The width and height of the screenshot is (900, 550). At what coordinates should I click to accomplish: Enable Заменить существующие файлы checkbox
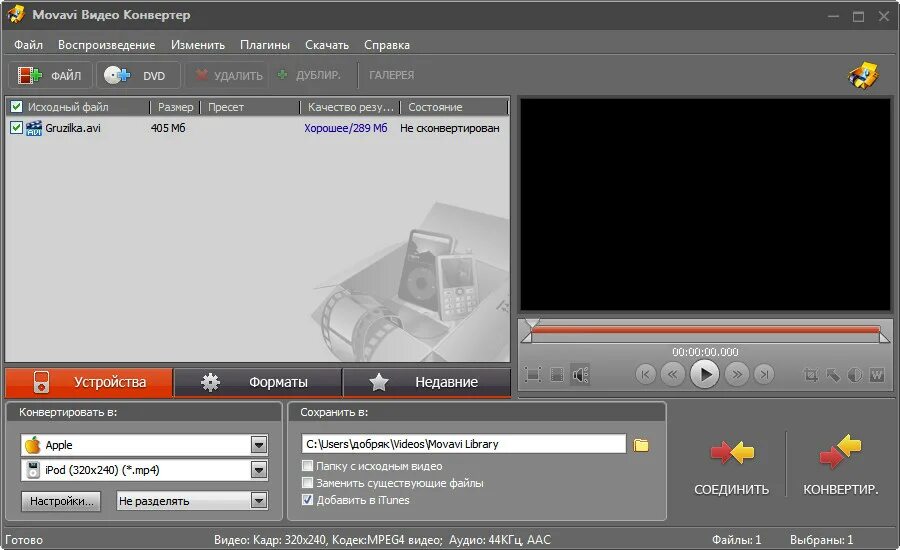coord(308,483)
